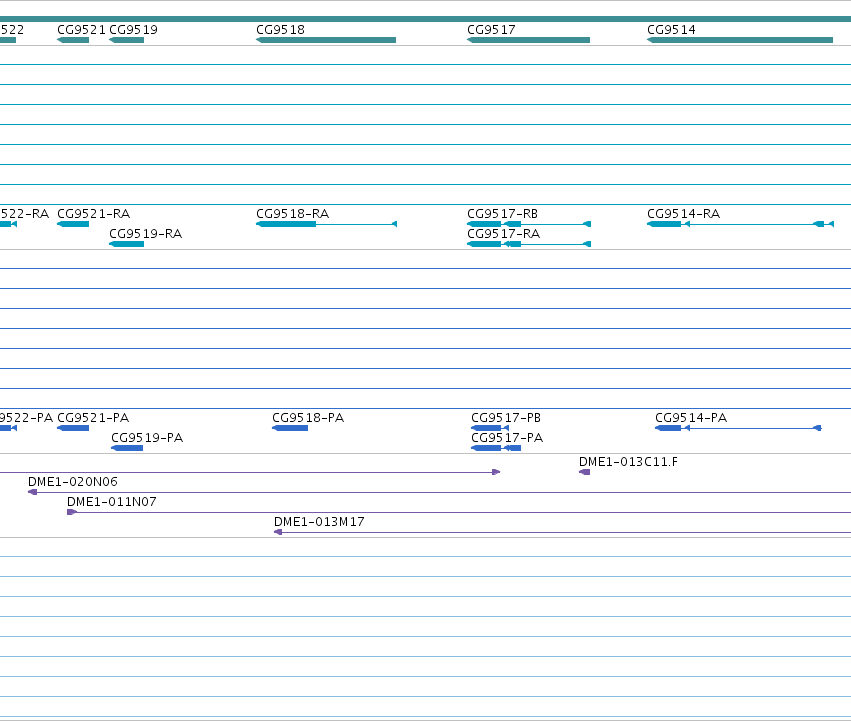Click the DME1-013C11.F purple arrow glyph
851x721 pixels.
[585, 472]
